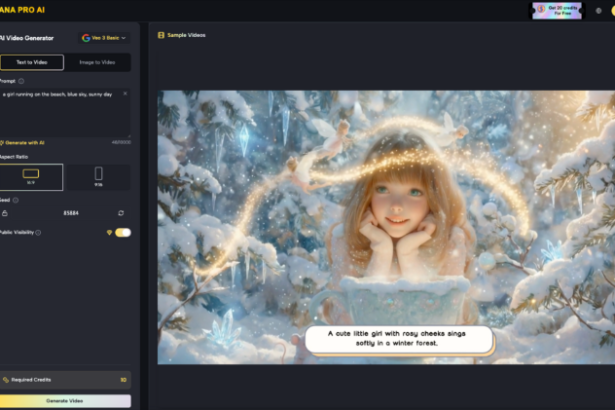Clear the prompt with the X icon

tap(125, 93)
